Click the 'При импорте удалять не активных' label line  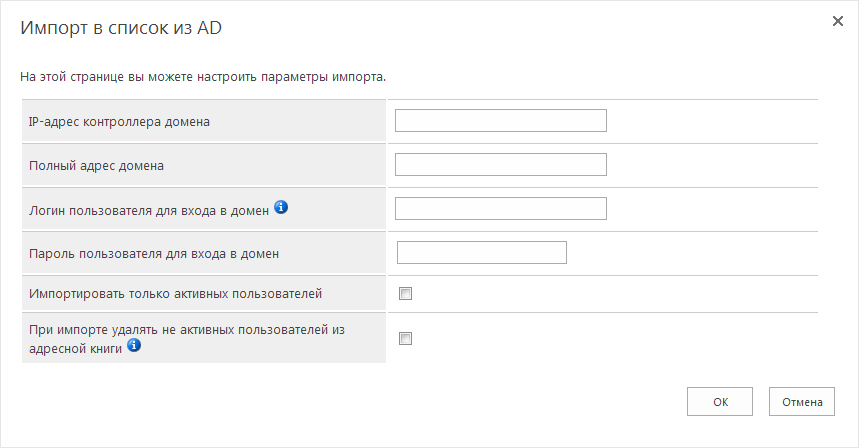click(187, 330)
